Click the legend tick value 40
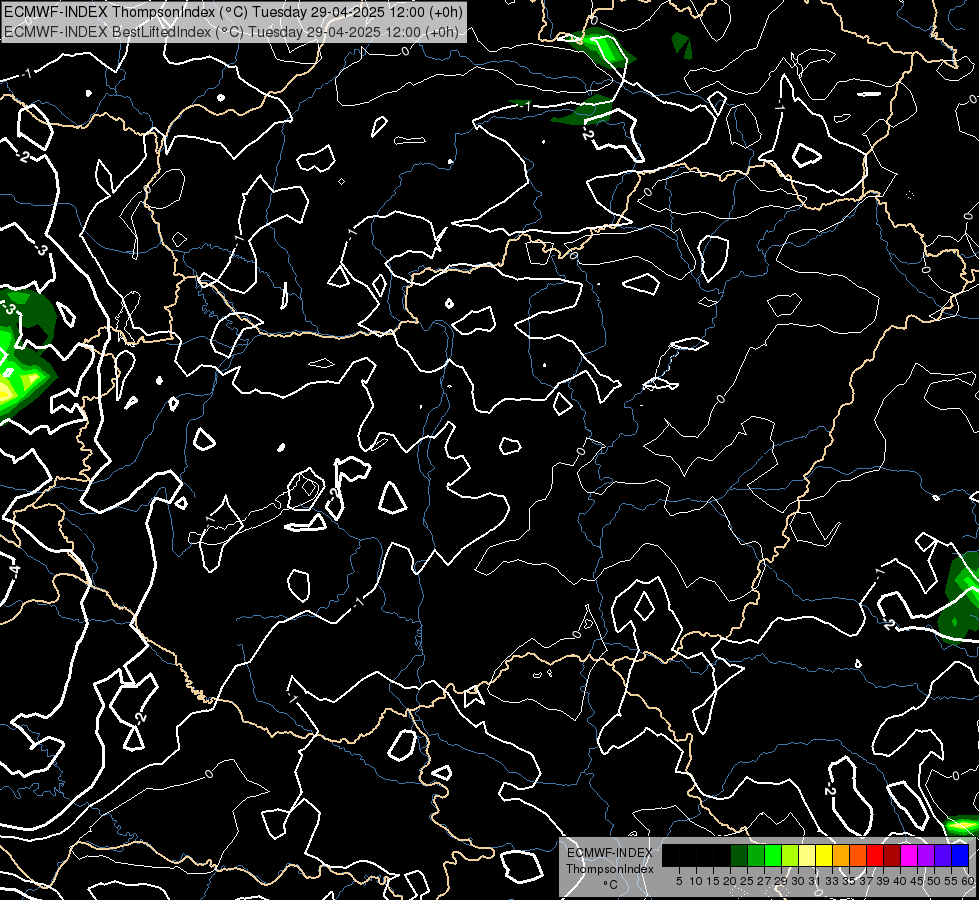Screen dimensions: 979x900 pos(900,881)
